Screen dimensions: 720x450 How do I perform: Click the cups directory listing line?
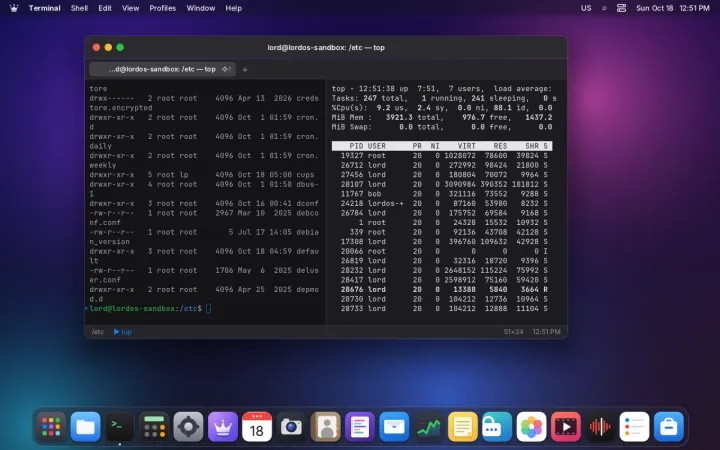(x=202, y=175)
